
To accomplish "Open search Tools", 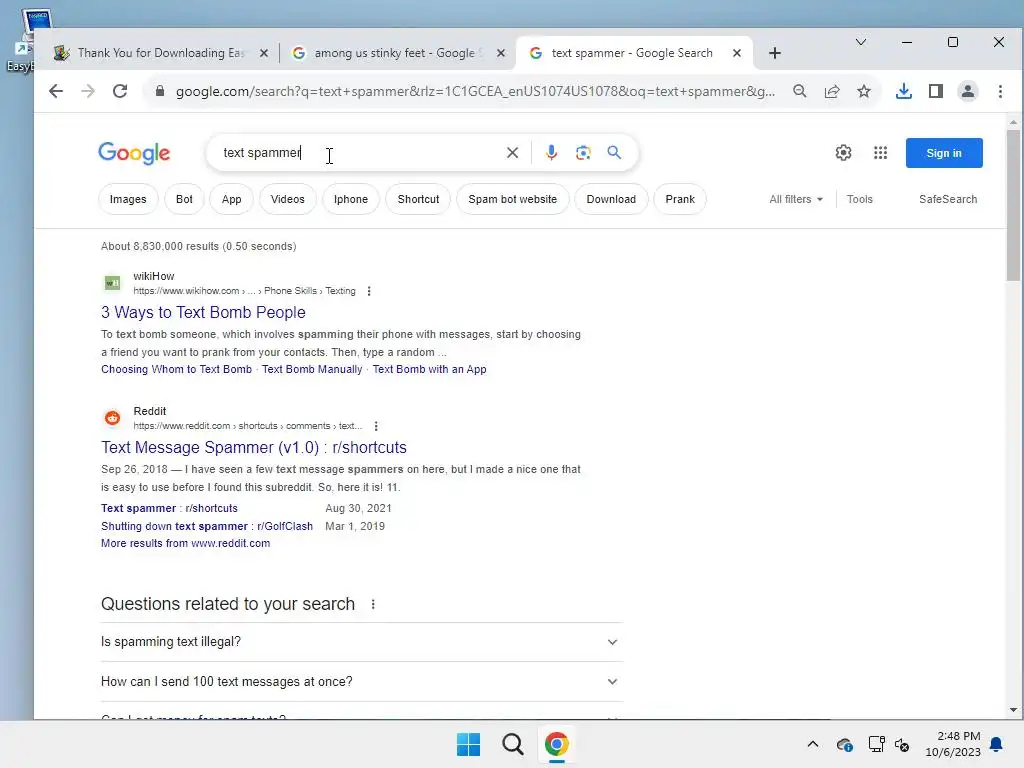I will tap(859, 199).
